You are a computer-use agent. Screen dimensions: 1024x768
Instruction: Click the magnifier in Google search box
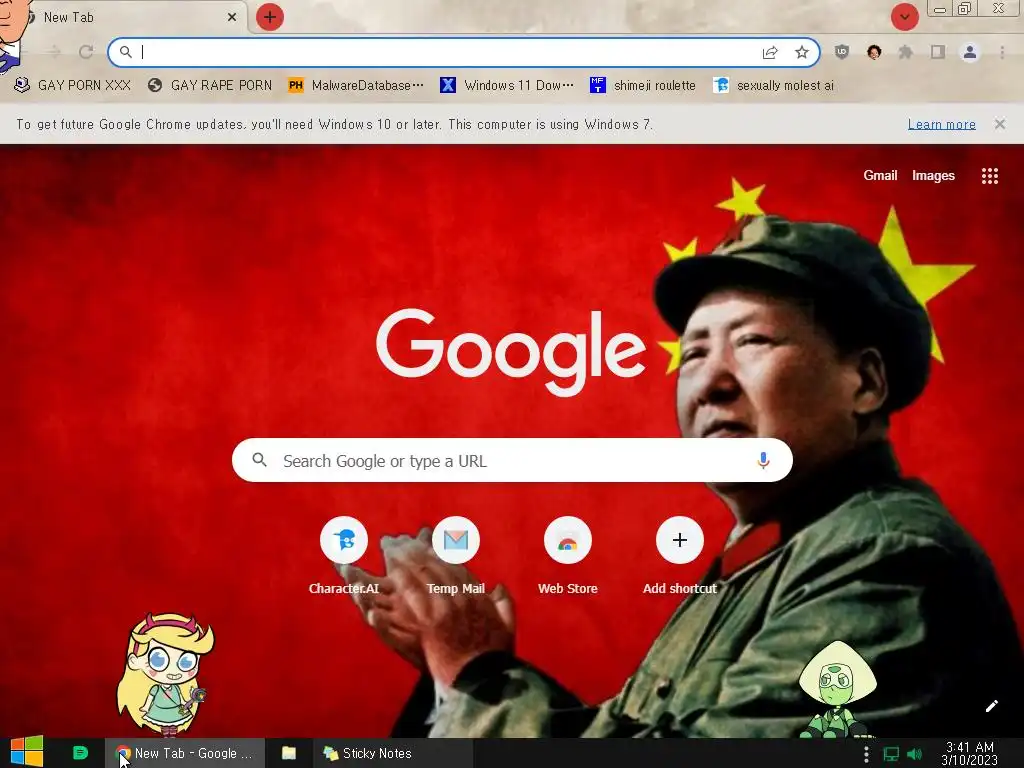tap(259, 460)
